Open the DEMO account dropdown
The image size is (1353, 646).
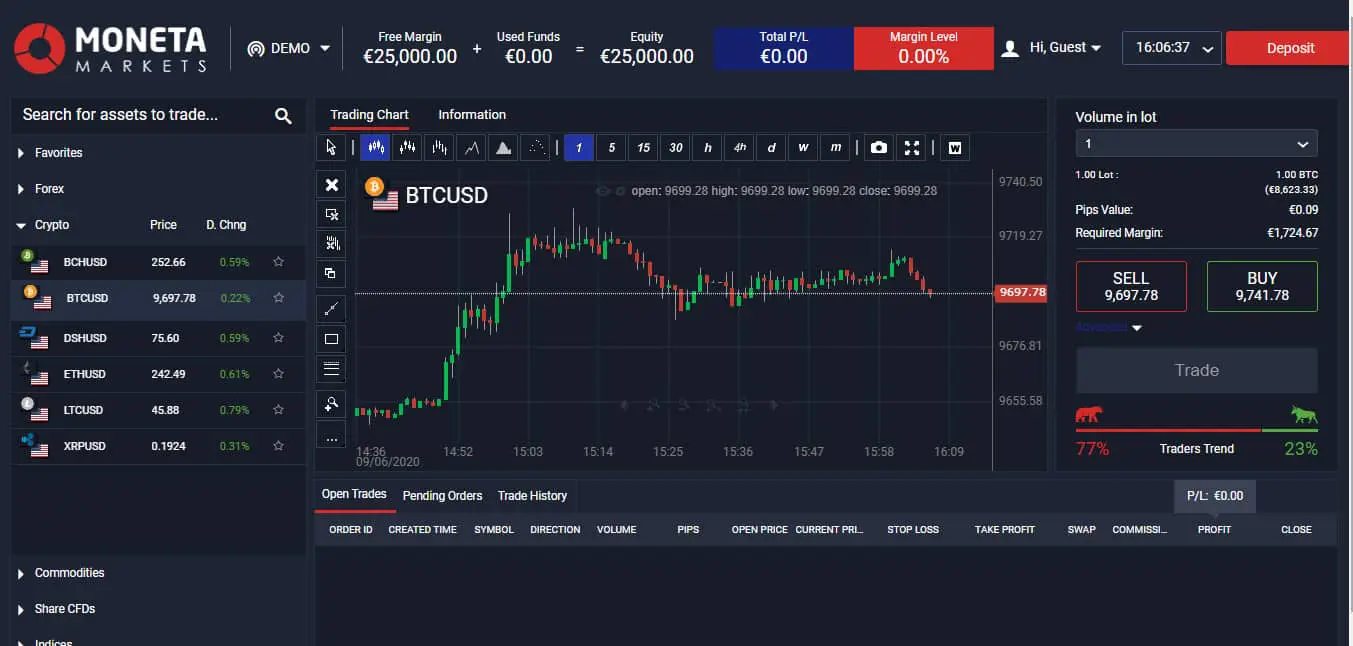(288, 48)
